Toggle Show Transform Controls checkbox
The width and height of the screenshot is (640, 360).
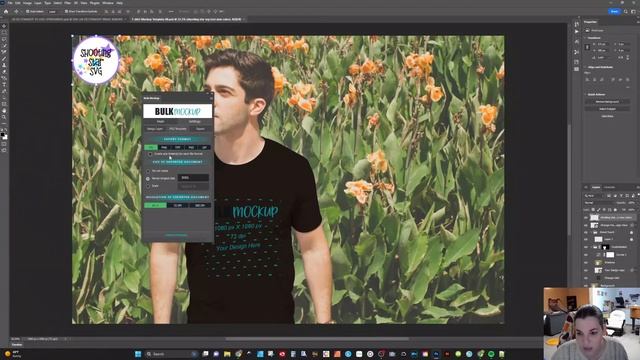point(66,11)
